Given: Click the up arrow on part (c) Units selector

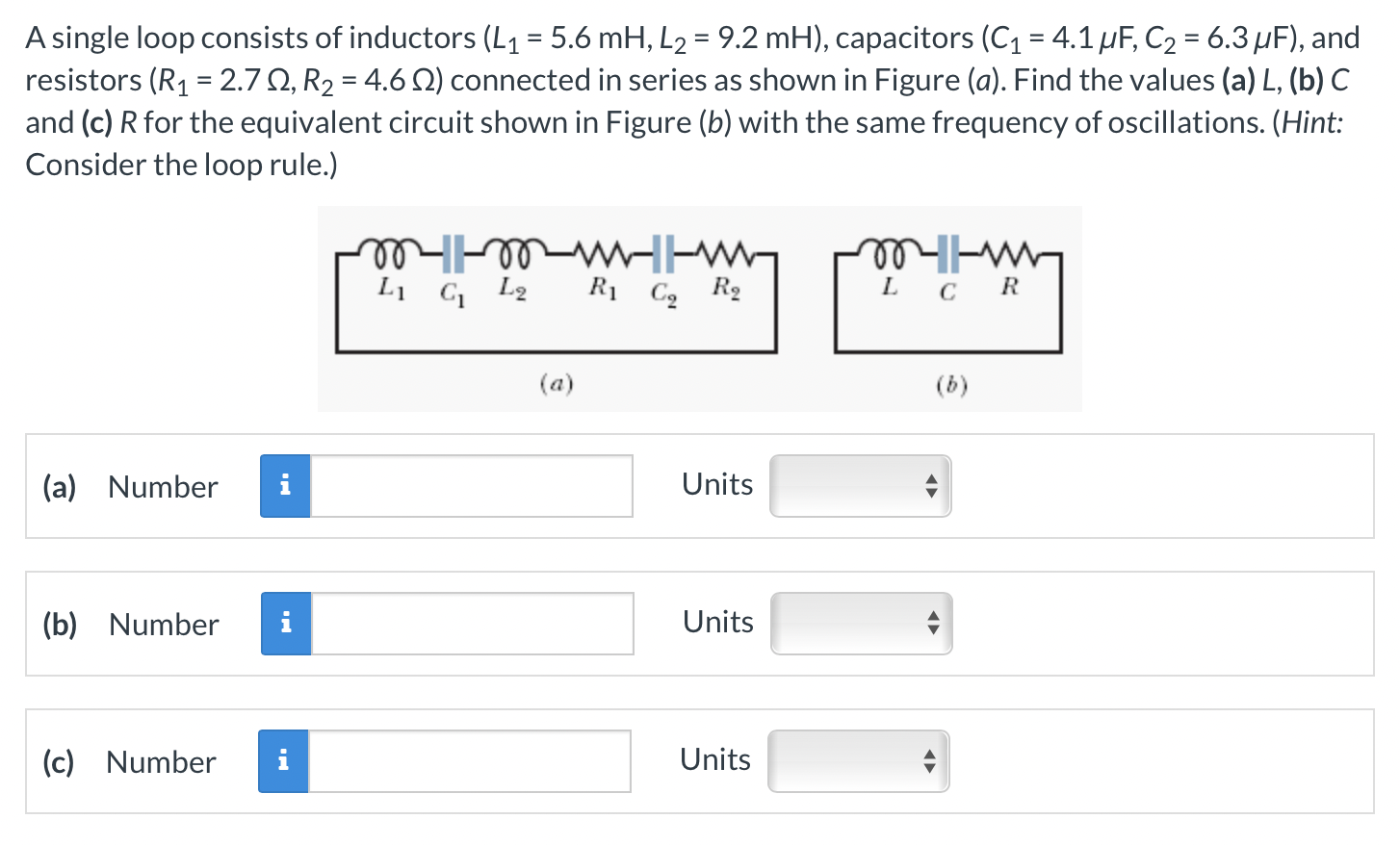Looking at the screenshot, I should [x=929, y=755].
